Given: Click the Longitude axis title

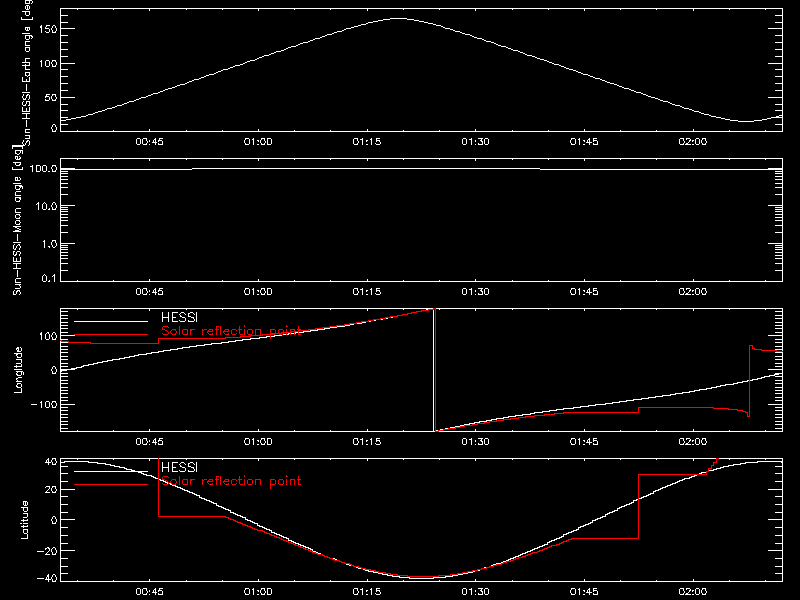Looking at the screenshot, I should pos(18,370).
